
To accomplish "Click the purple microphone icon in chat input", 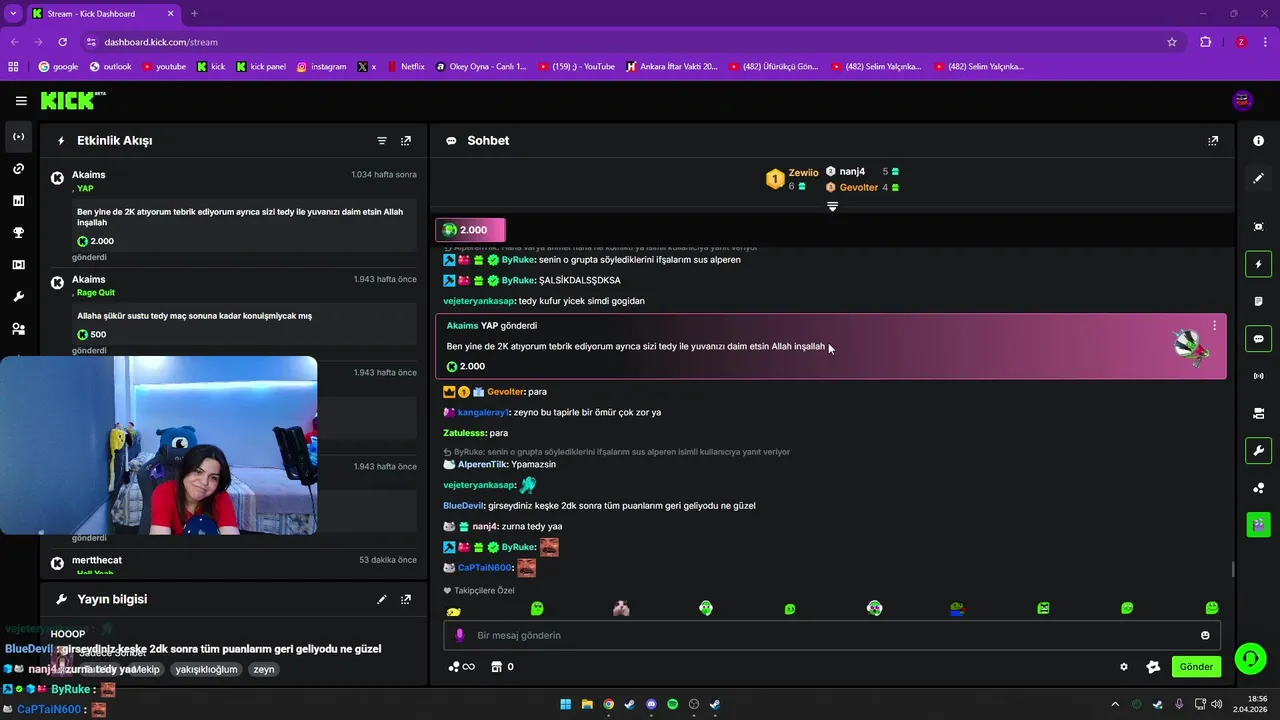I will (x=460, y=635).
